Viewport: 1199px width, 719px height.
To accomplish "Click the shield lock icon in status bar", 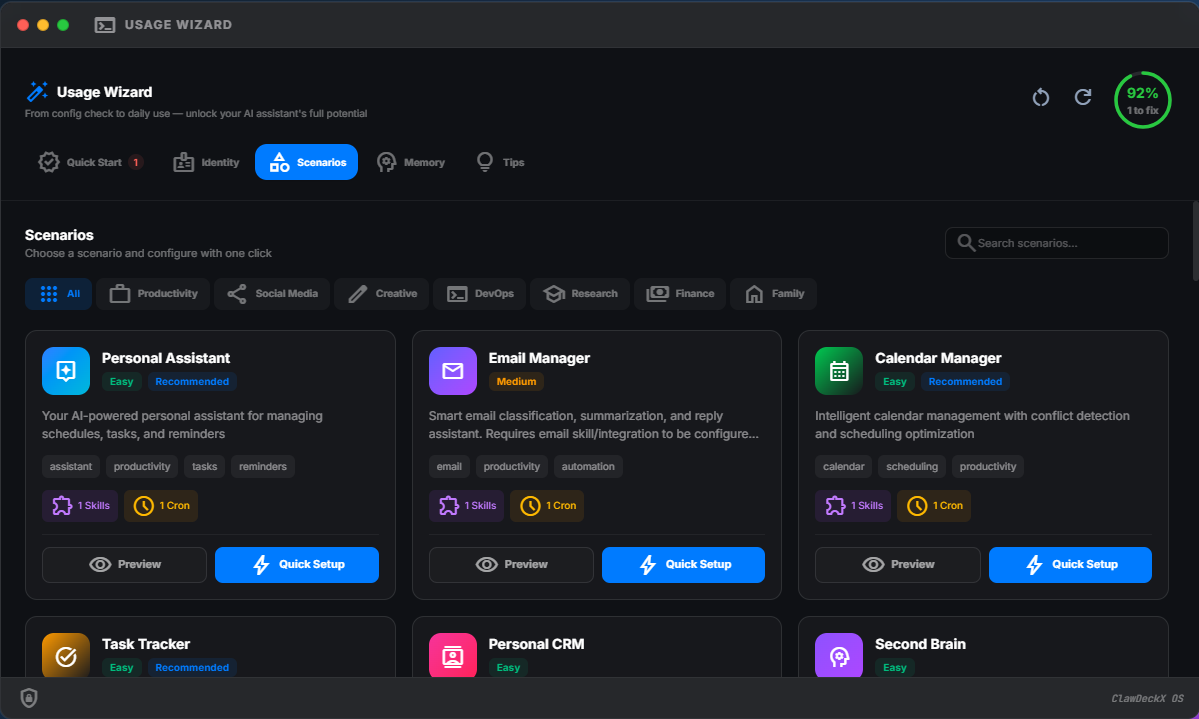I will [29, 698].
